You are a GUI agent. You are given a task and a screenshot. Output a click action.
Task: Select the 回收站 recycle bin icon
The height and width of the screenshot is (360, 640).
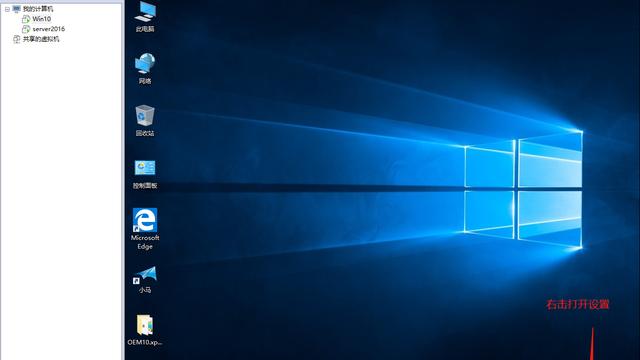click(x=145, y=120)
